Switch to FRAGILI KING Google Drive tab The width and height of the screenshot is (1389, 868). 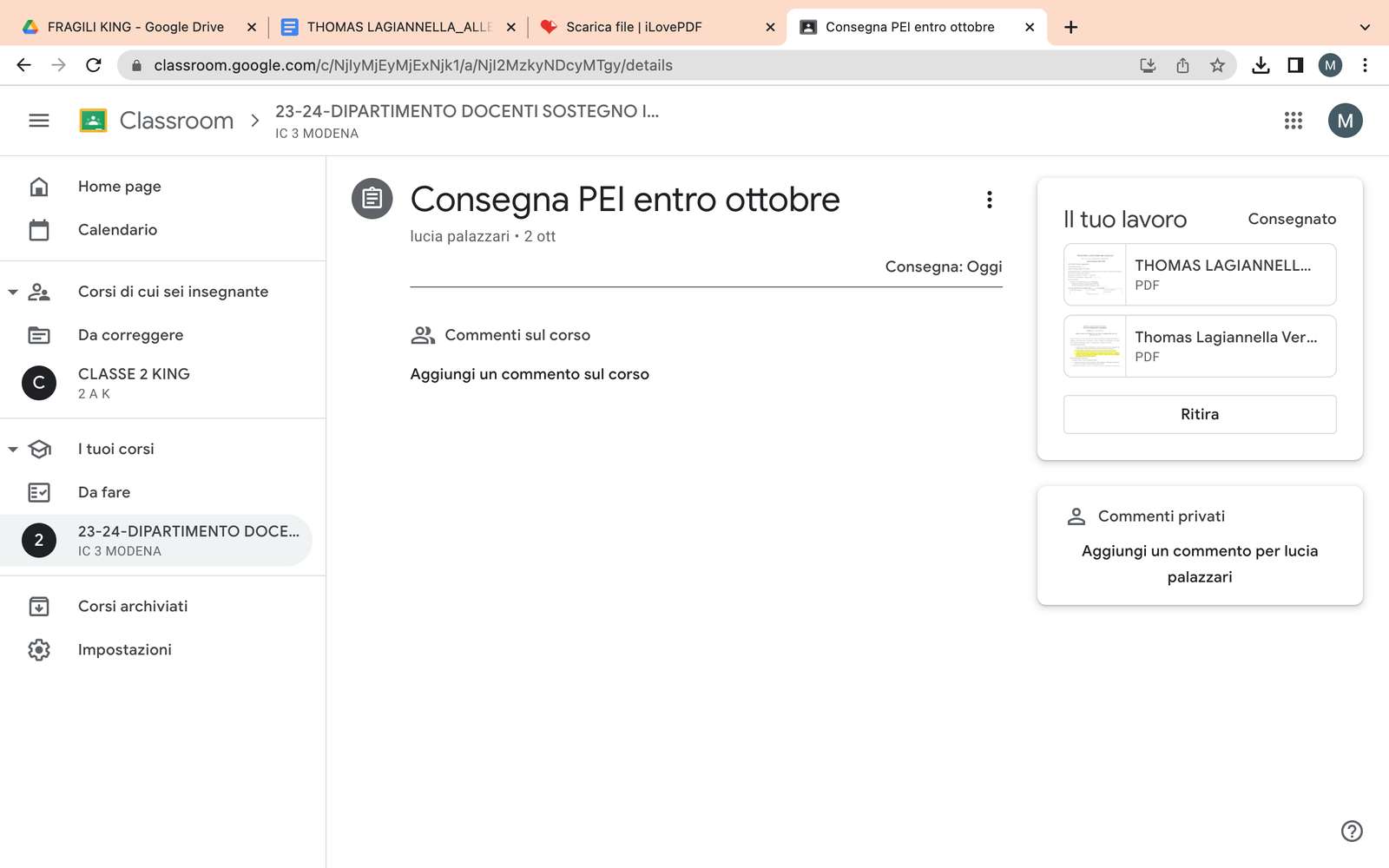tap(135, 27)
